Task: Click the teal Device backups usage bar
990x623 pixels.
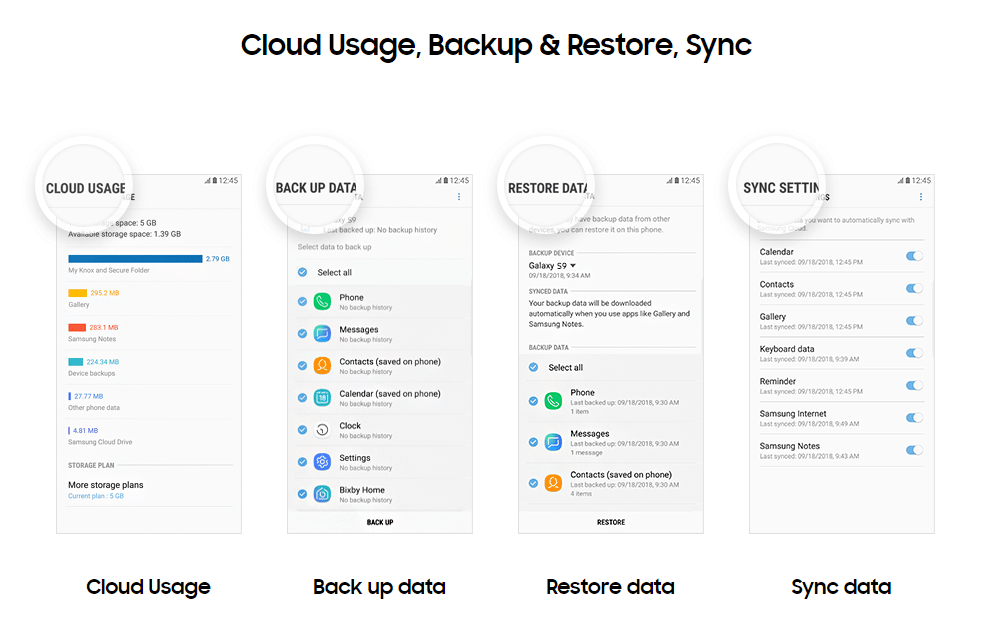Action: pyautogui.click(x=76, y=362)
